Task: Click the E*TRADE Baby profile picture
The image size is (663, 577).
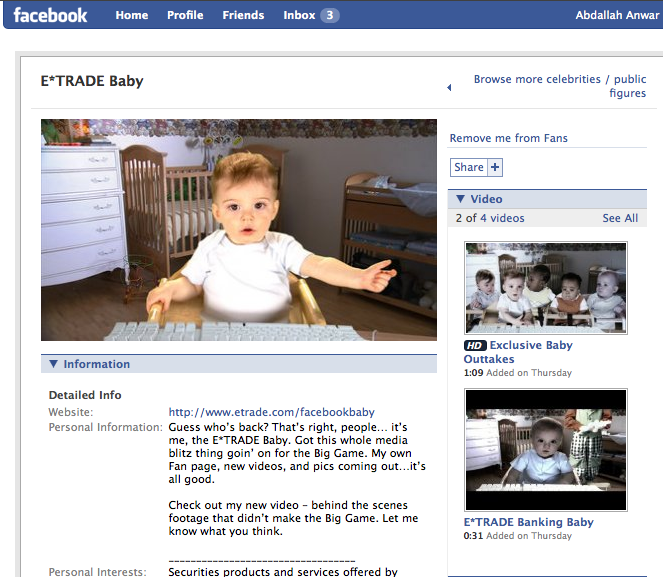Action: tap(239, 230)
